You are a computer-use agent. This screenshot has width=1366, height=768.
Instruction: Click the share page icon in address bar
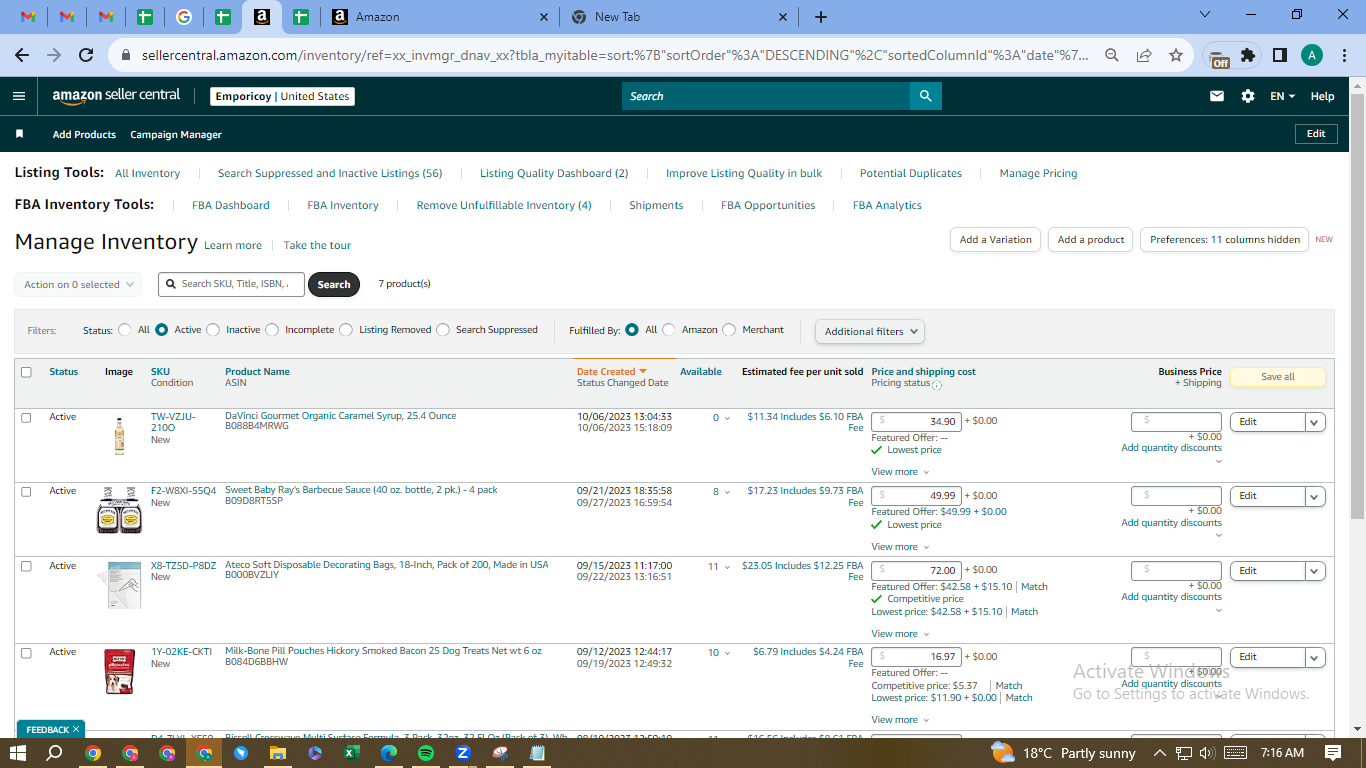1144,56
